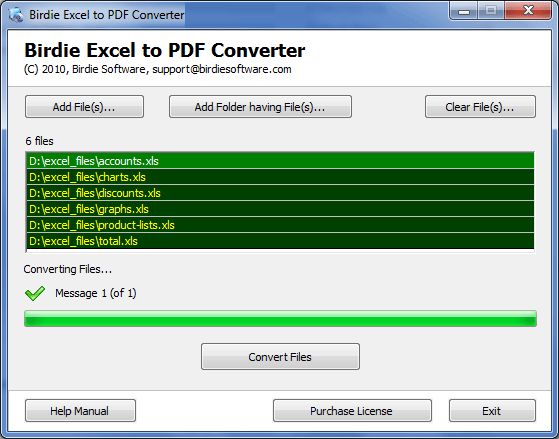Select discounts.xls file entry
The image size is (559, 439).
click(x=280, y=193)
